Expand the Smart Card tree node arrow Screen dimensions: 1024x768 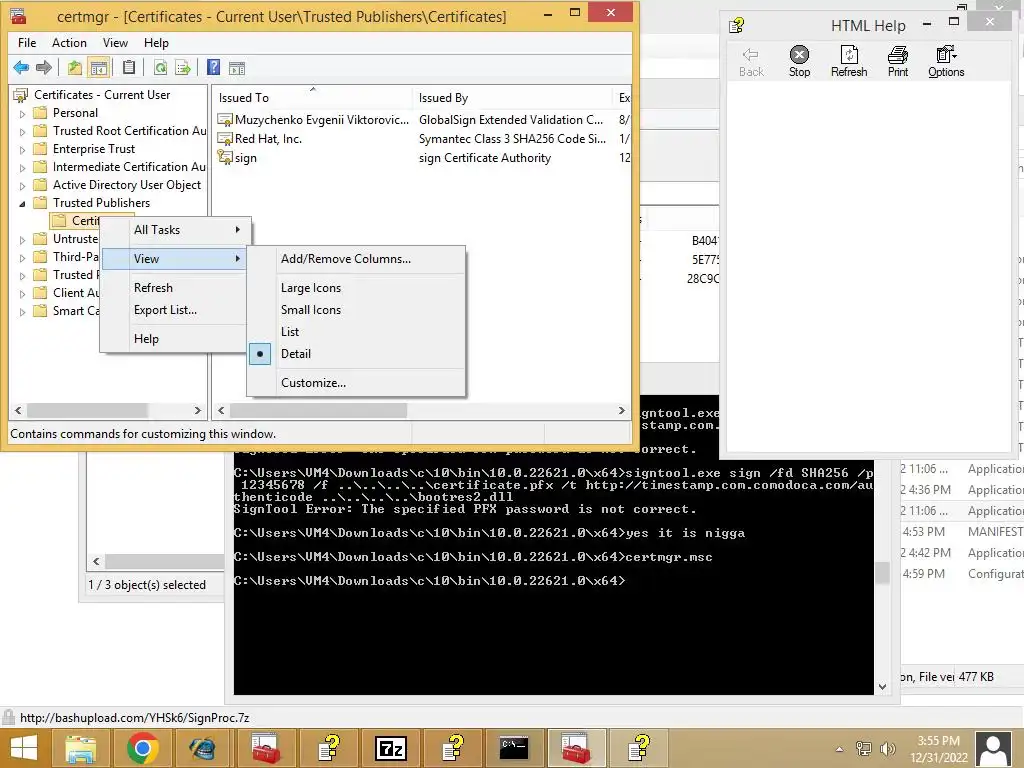[22, 312]
